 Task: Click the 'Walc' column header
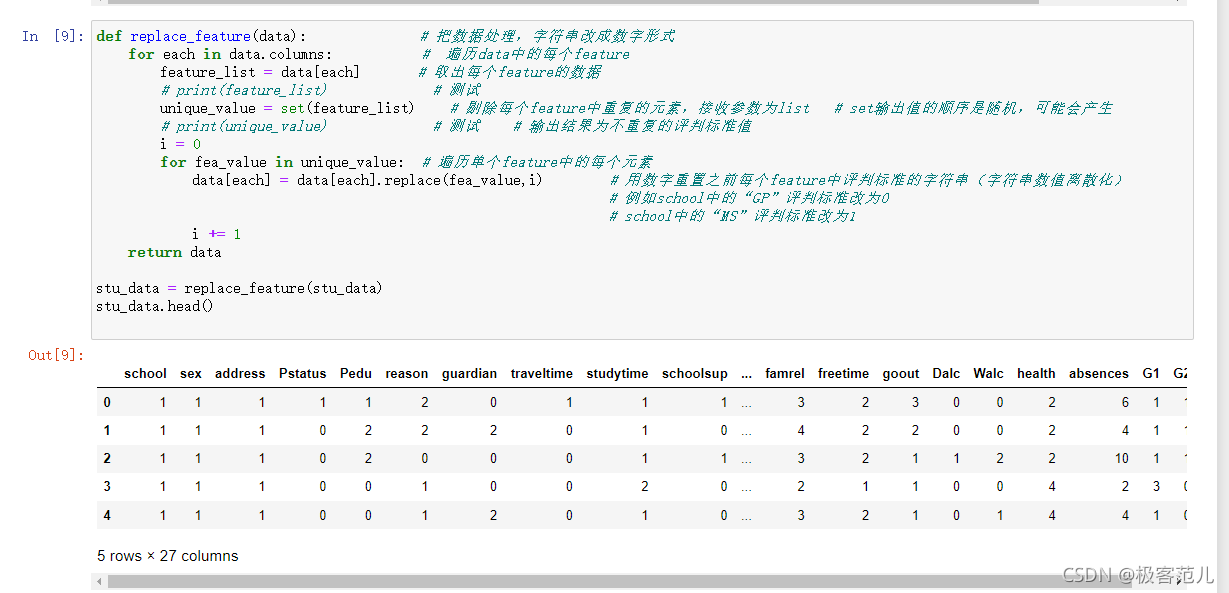coord(989,373)
